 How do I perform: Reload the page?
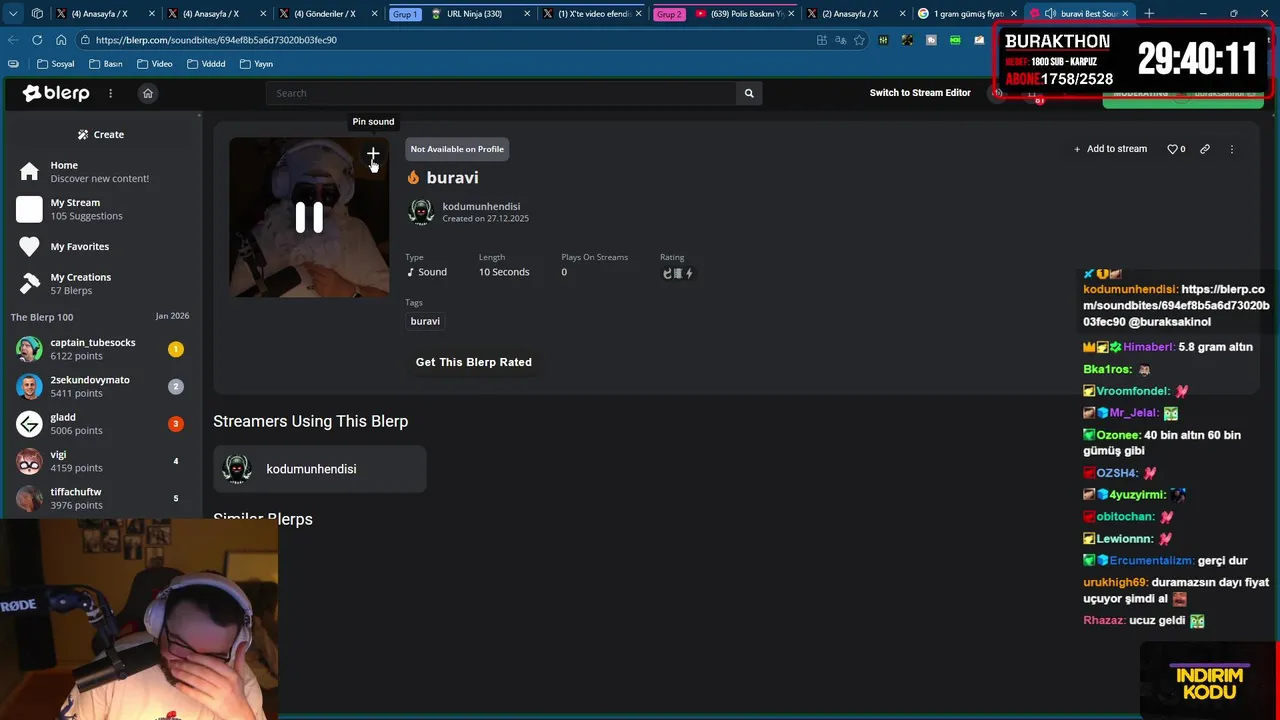(37, 40)
